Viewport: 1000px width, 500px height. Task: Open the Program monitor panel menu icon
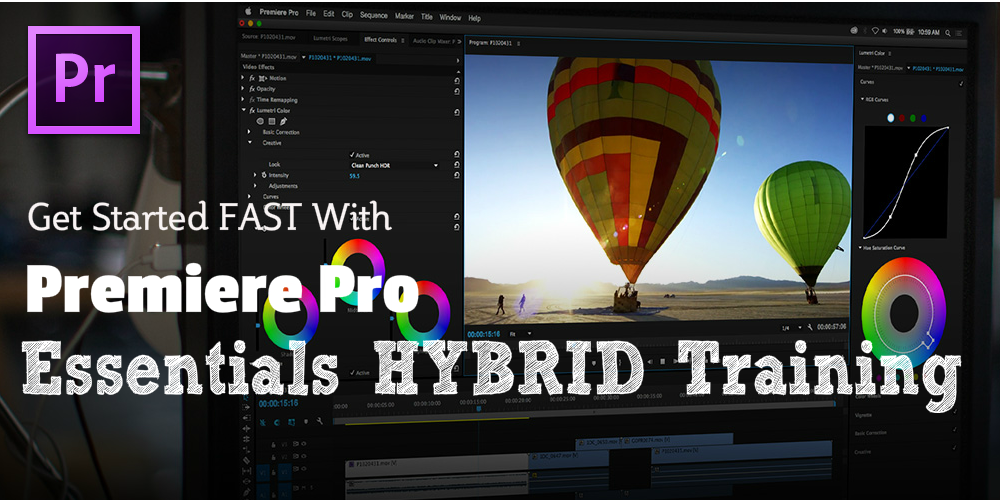coord(518,43)
